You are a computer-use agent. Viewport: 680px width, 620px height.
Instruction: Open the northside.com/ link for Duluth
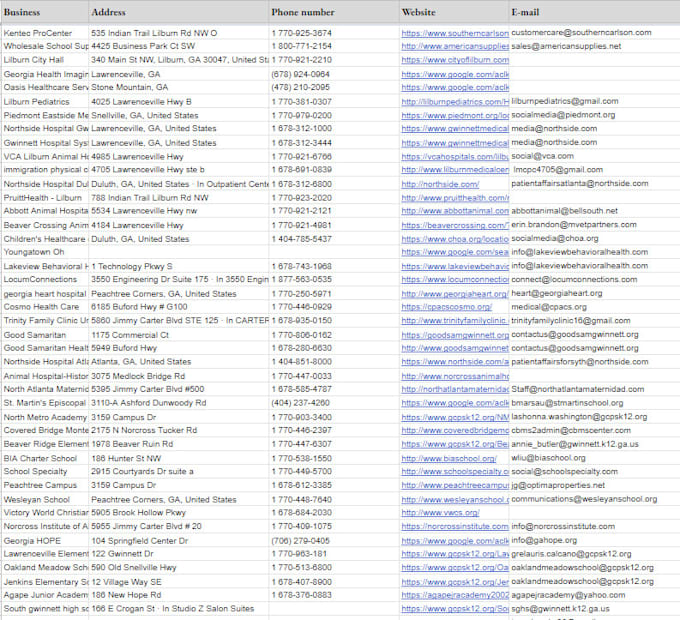click(x=440, y=184)
